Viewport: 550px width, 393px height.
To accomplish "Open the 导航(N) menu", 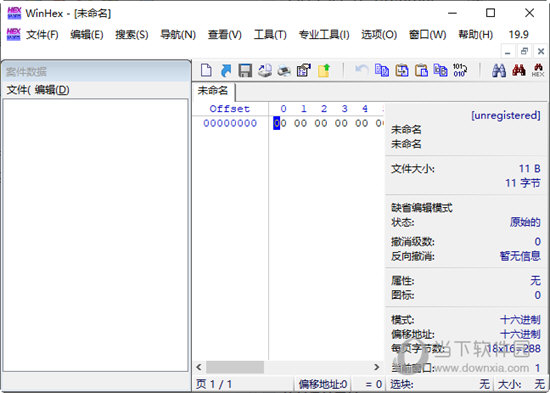I will pos(178,34).
